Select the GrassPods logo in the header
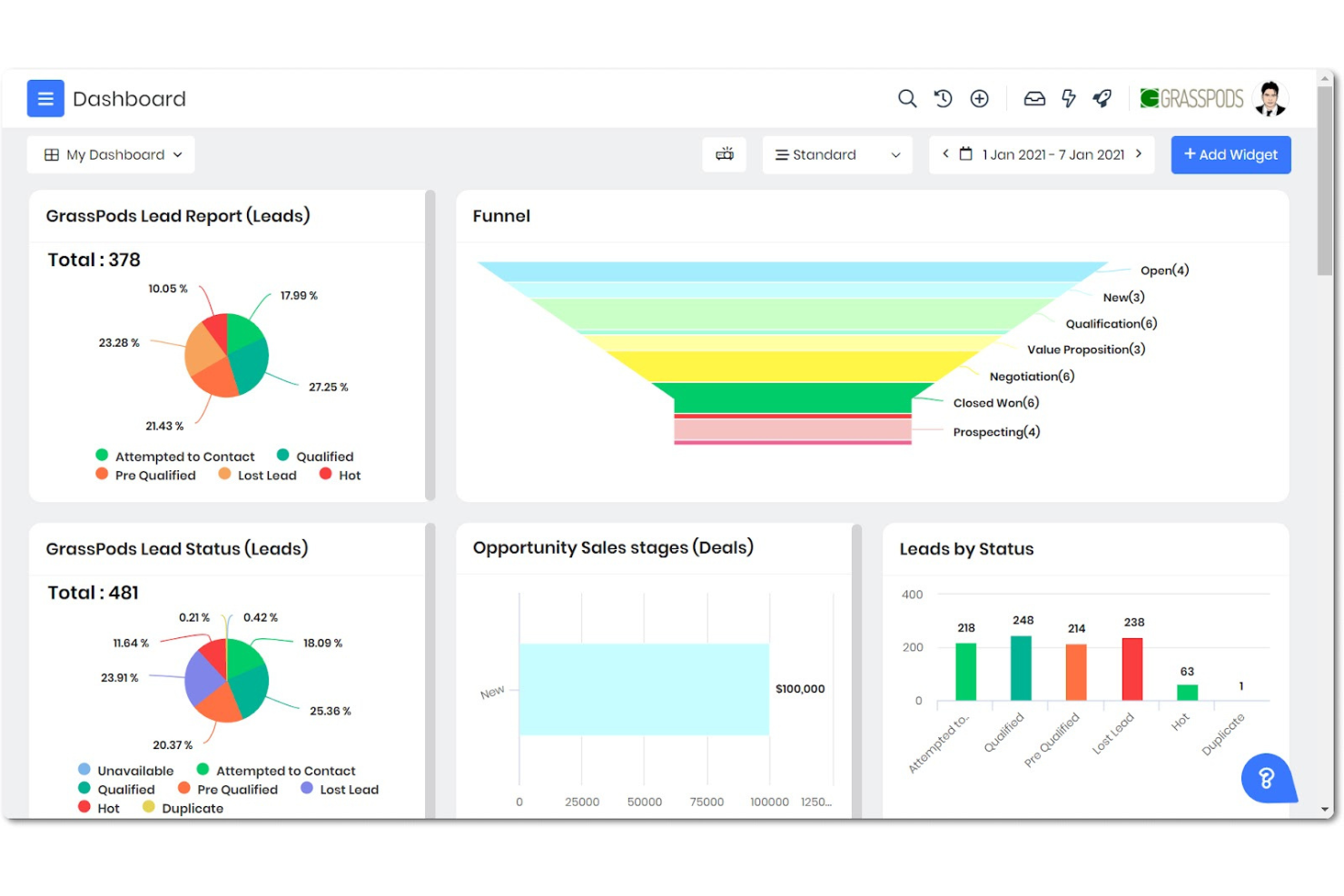This screenshot has height=896, width=1344. [1191, 98]
